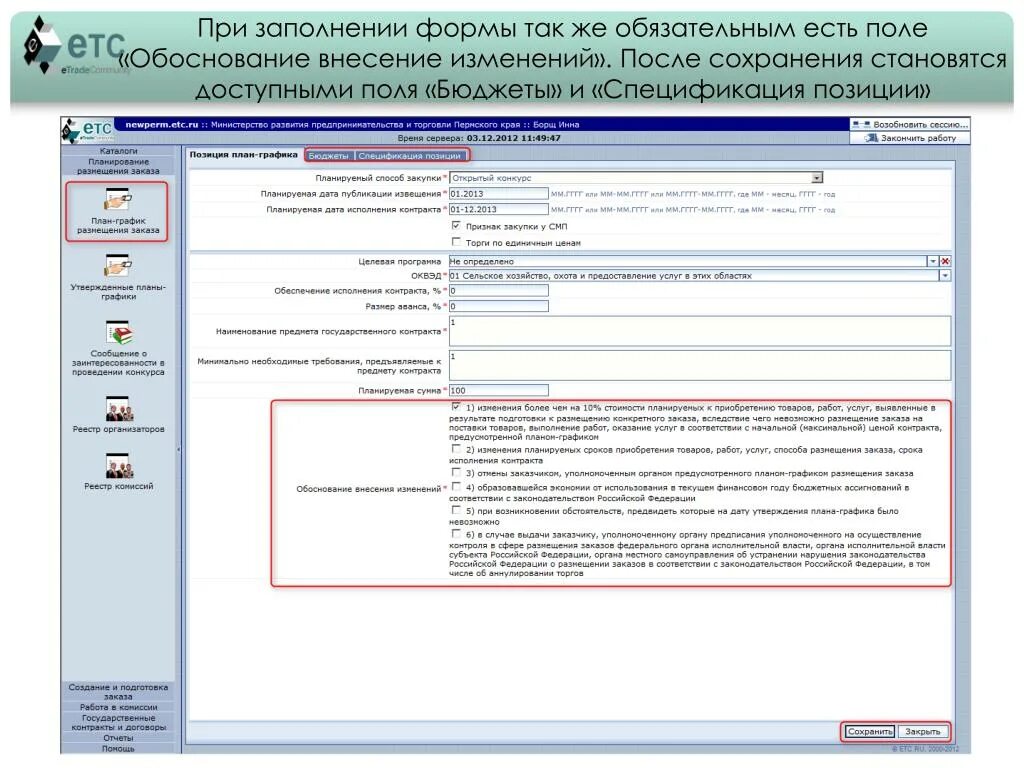Focus the Минимально необходимые требования textarea
This screenshot has width=1024, height=768.
699,366
